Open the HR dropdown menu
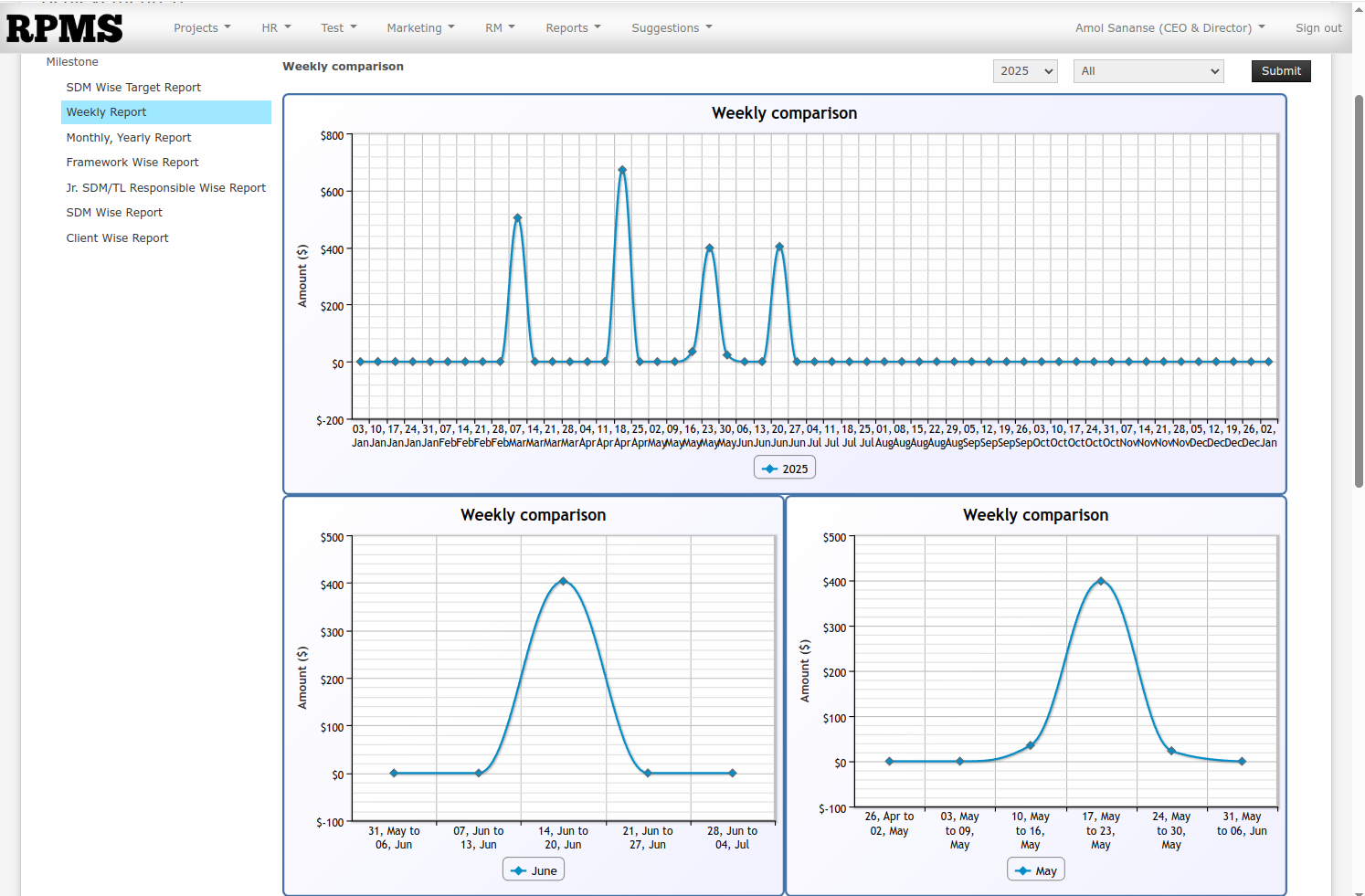Image resolution: width=1365 pixels, height=896 pixels. pos(276,28)
